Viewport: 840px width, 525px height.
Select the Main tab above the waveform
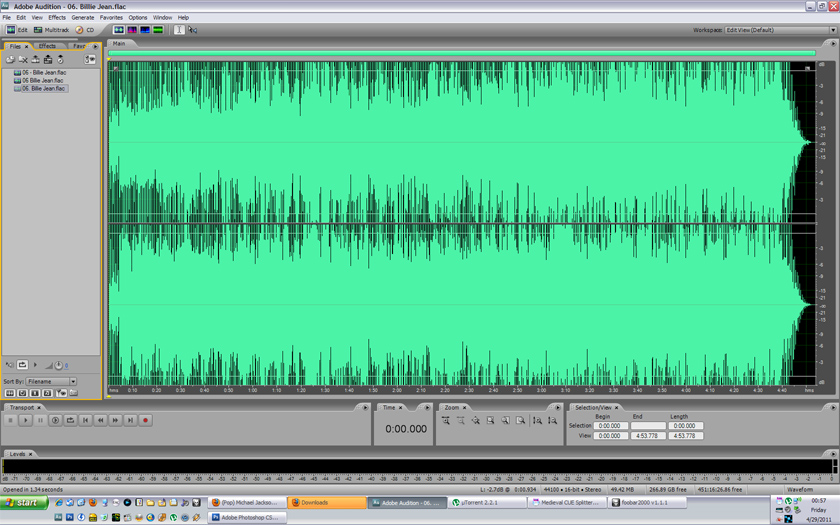pyautogui.click(x=118, y=43)
